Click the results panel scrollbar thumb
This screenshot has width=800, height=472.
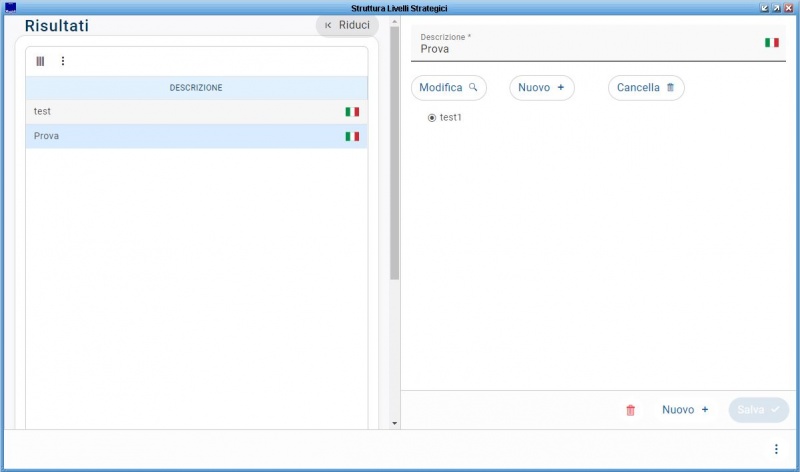(x=394, y=153)
